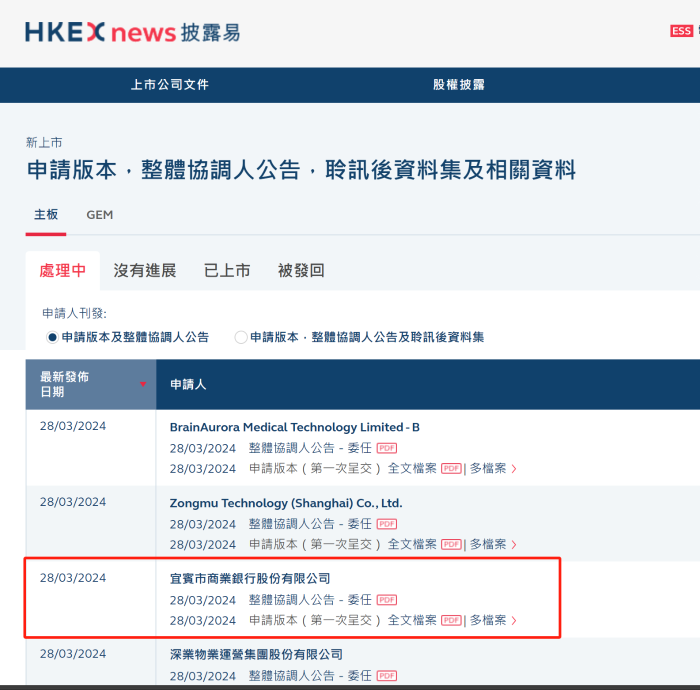Open BrainAurora 全文檔案 link
Screen dimensions: 700x690
click(x=412, y=469)
